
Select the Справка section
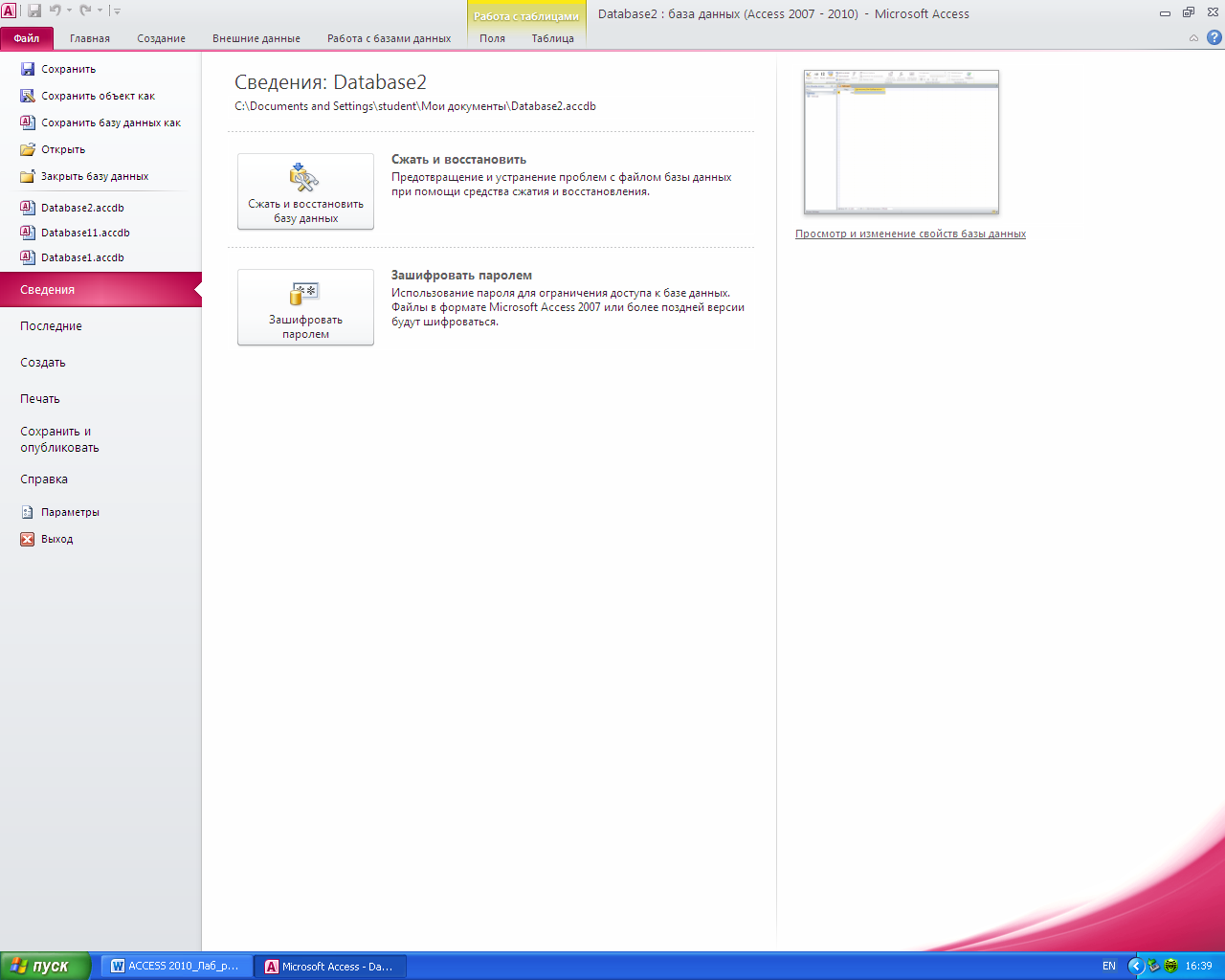point(100,479)
